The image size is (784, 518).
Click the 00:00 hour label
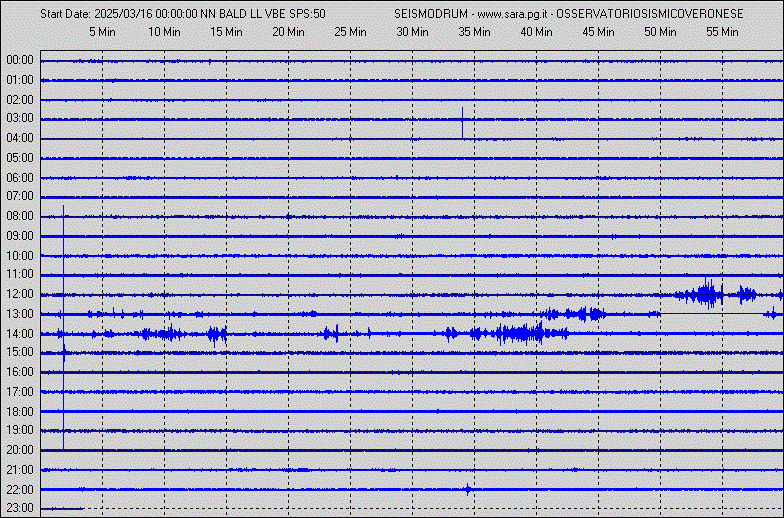20,60
